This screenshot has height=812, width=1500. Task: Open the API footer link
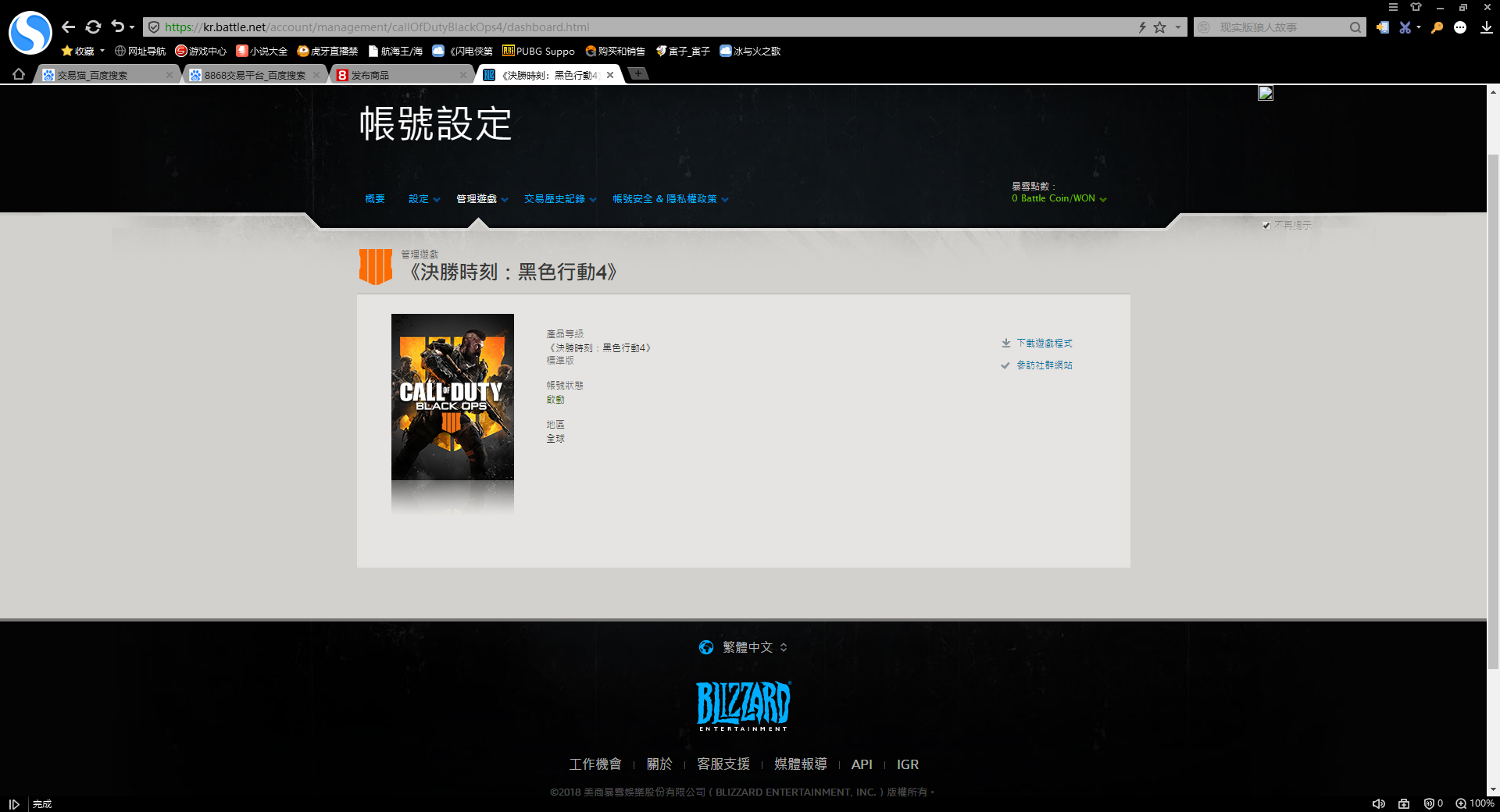862,764
